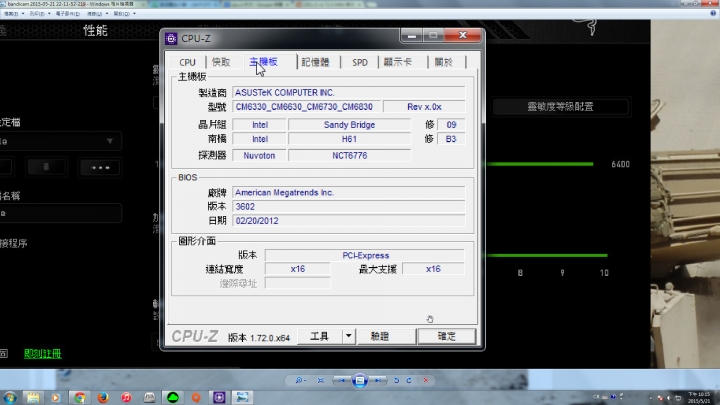The width and height of the screenshot is (720, 405).
Task: Open Google Chrome from the taskbar
Action: [x=80, y=397]
